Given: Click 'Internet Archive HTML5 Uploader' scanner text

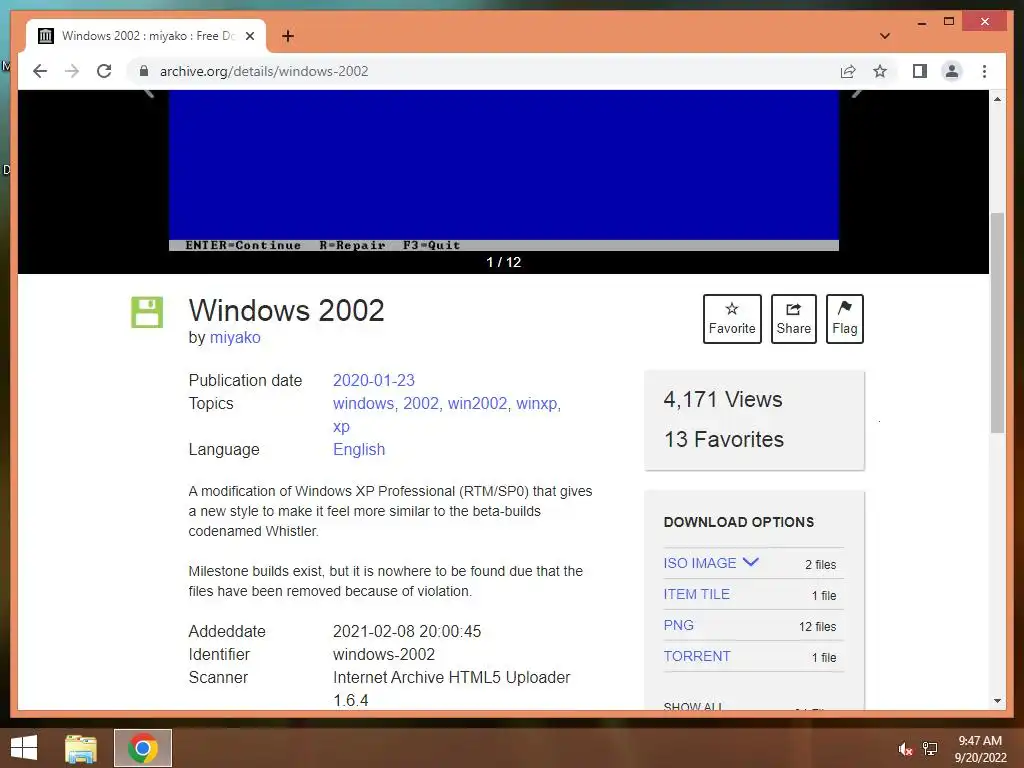Looking at the screenshot, I should click(452, 677).
